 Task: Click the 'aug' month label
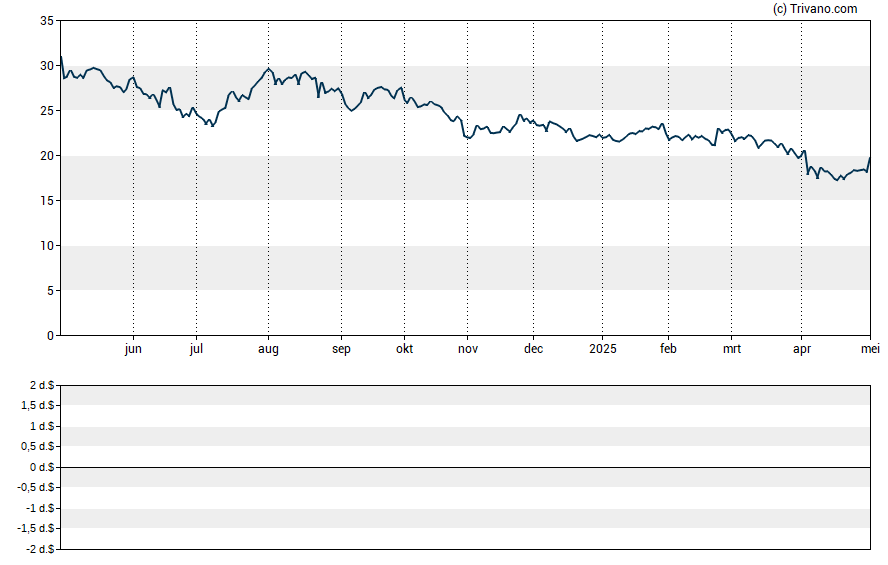click(268, 350)
